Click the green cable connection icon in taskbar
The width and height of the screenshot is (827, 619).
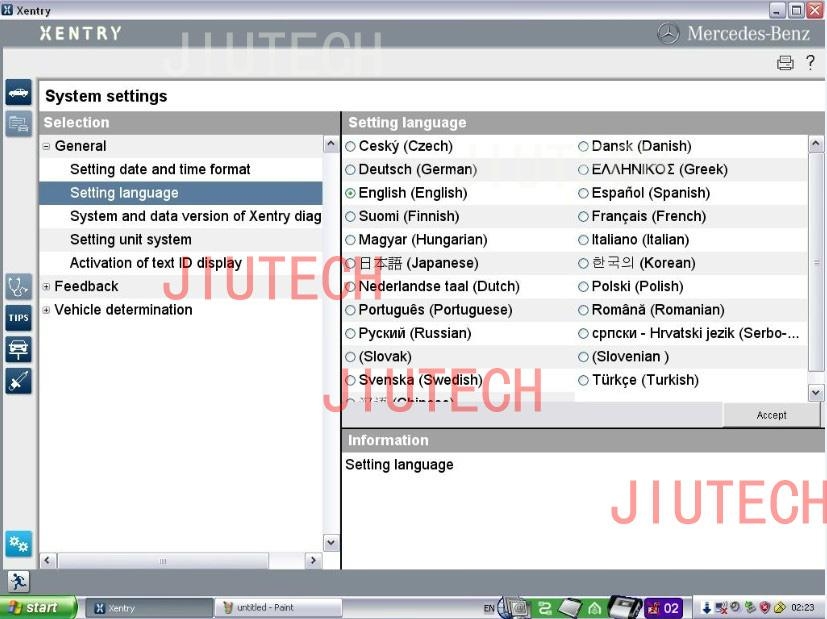(x=545, y=608)
